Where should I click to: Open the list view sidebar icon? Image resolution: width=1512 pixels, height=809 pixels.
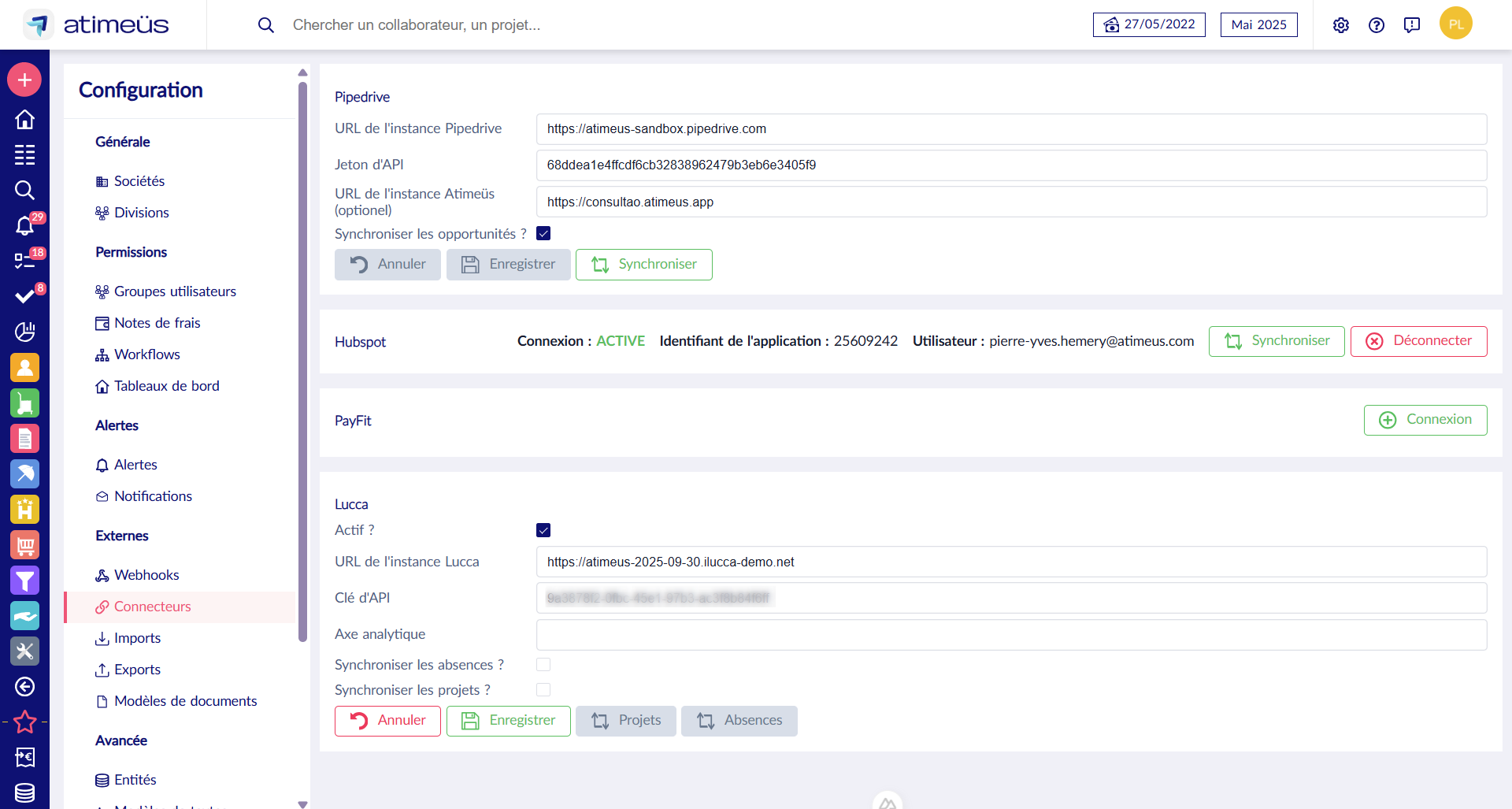(x=24, y=154)
